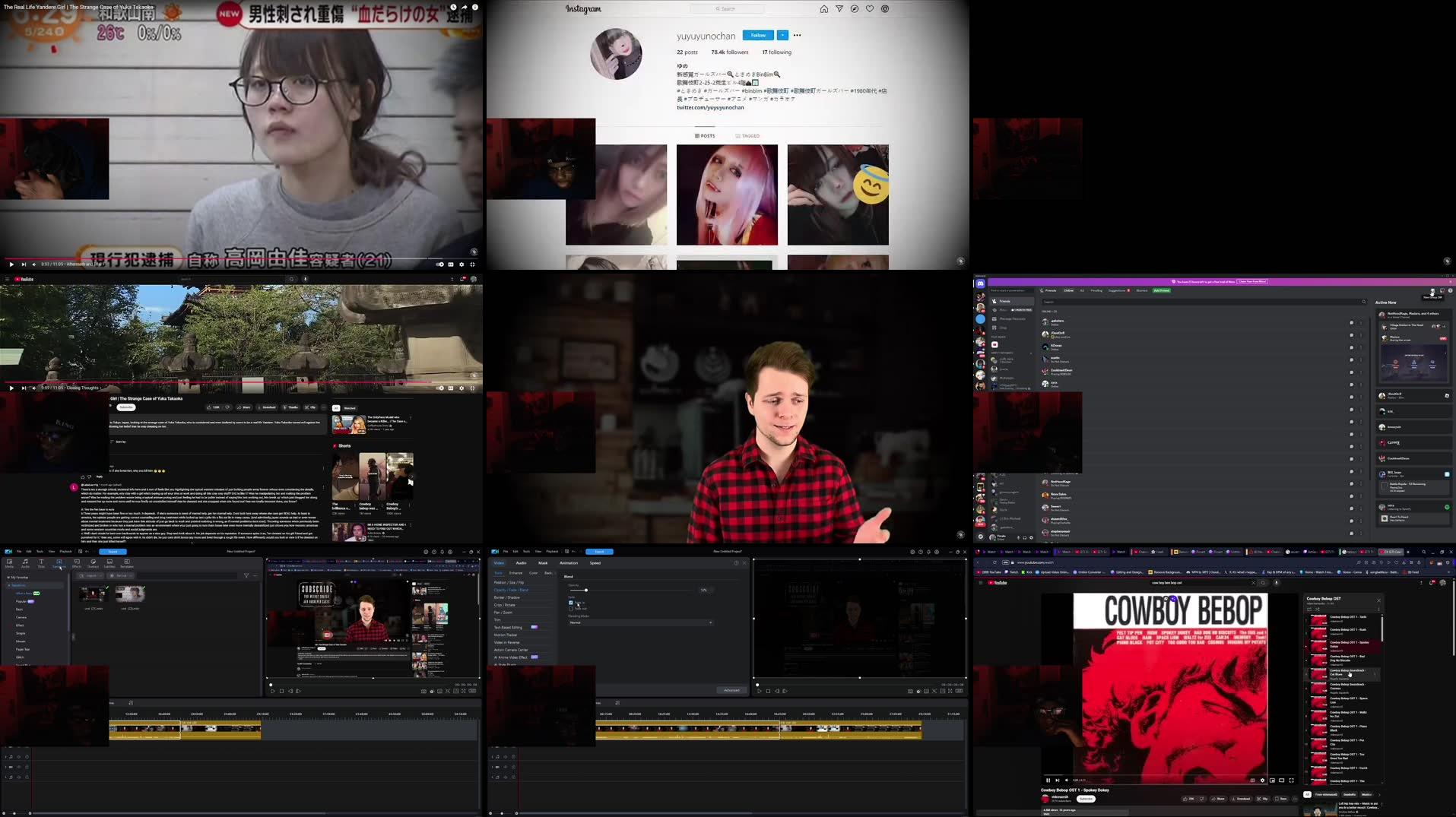Click Export in transition-library editor

(x=113, y=552)
